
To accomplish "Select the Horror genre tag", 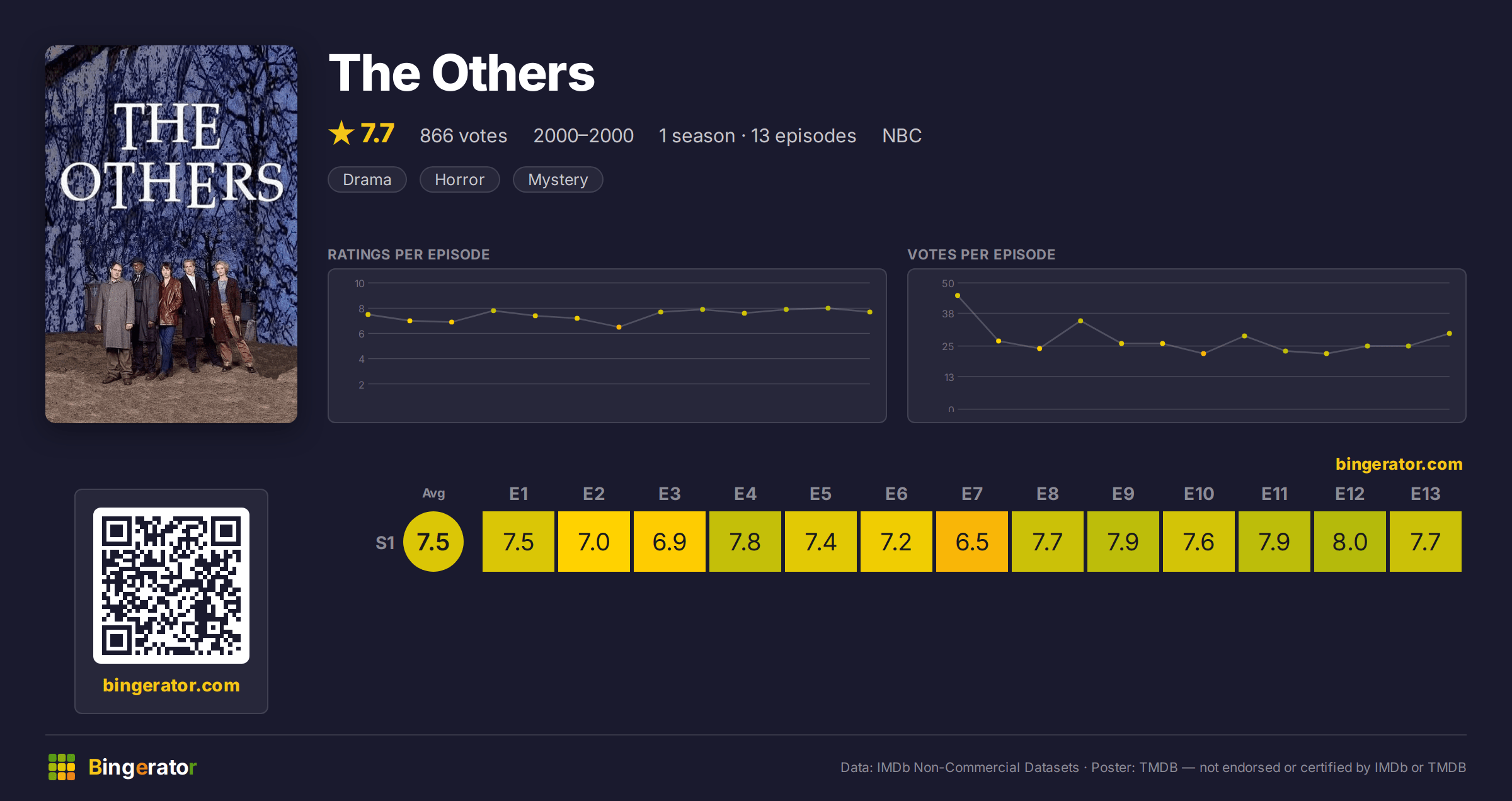I will (460, 179).
